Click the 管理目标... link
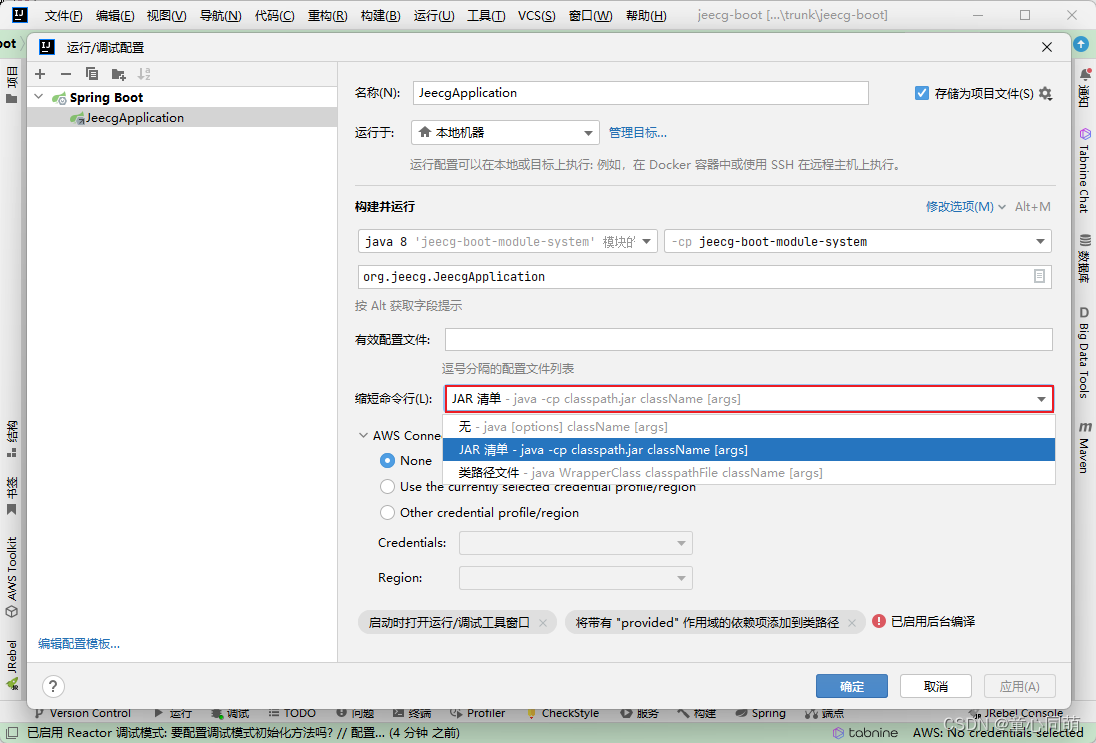The height and width of the screenshot is (743, 1096). point(637,133)
